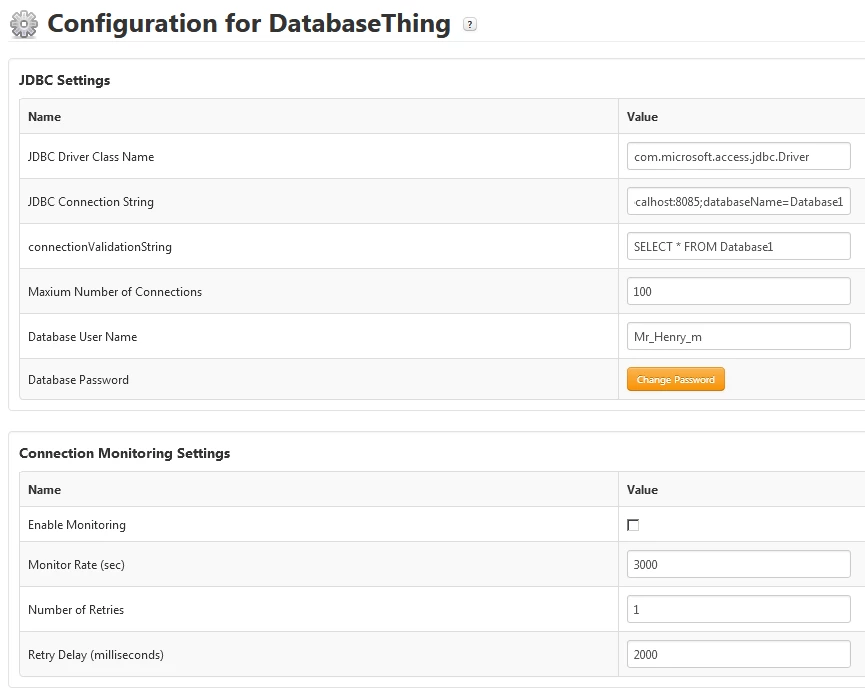Click the 'Enable Monitoring' label text

coord(77,525)
